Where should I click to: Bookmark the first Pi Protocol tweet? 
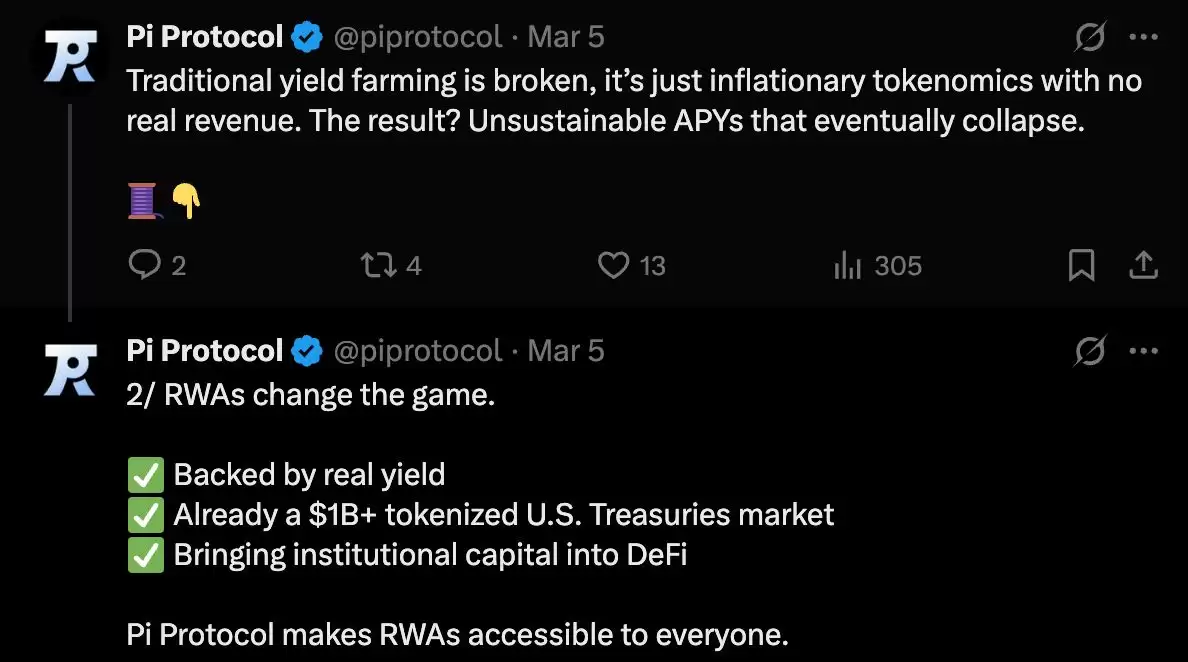tap(1082, 265)
